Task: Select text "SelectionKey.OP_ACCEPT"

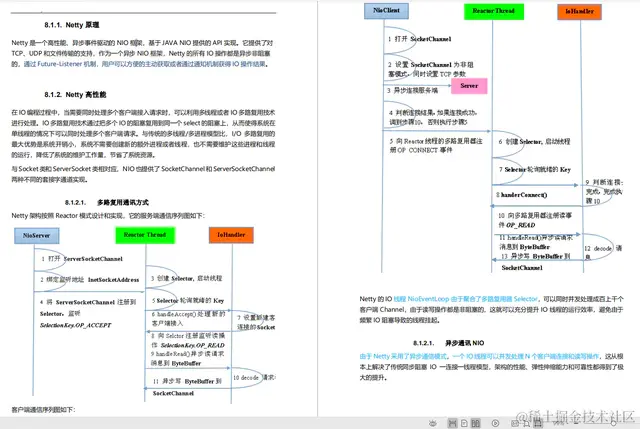Action: coord(76,325)
